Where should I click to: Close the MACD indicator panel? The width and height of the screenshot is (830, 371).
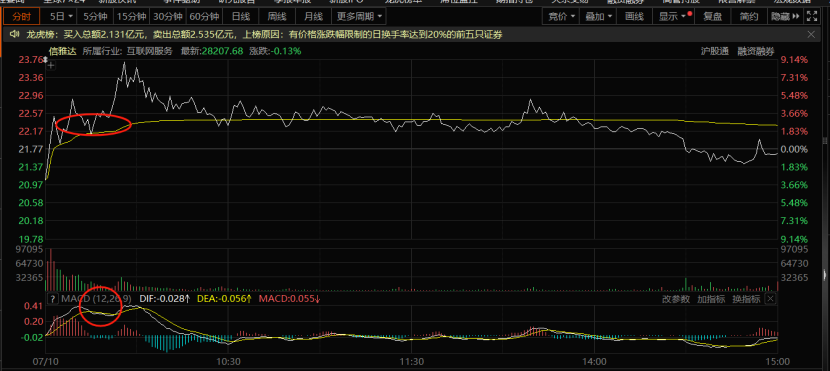click(770, 299)
